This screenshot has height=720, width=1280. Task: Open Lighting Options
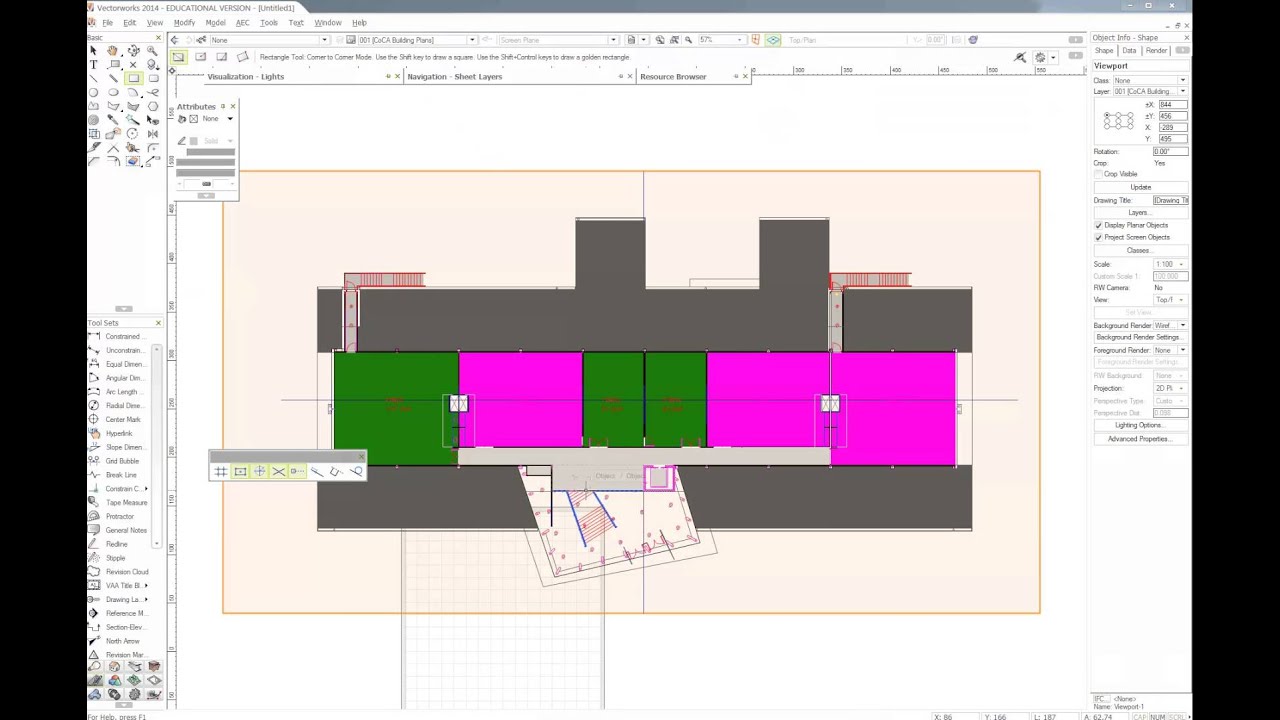[1140, 425]
